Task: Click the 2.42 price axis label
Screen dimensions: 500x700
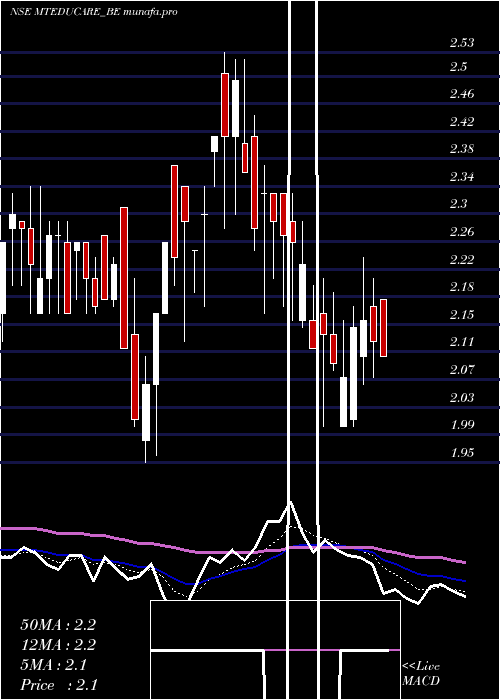Action: pyautogui.click(x=462, y=121)
